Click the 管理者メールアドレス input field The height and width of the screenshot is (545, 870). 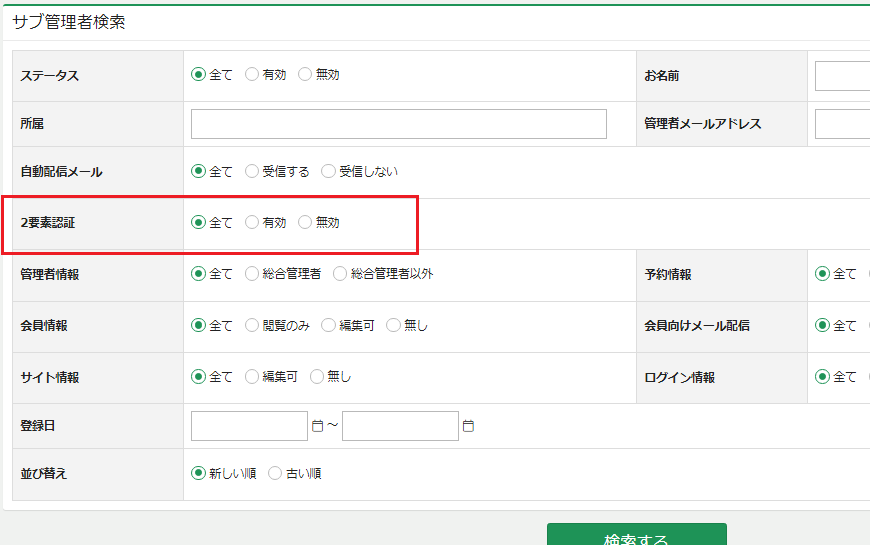(842, 124)
